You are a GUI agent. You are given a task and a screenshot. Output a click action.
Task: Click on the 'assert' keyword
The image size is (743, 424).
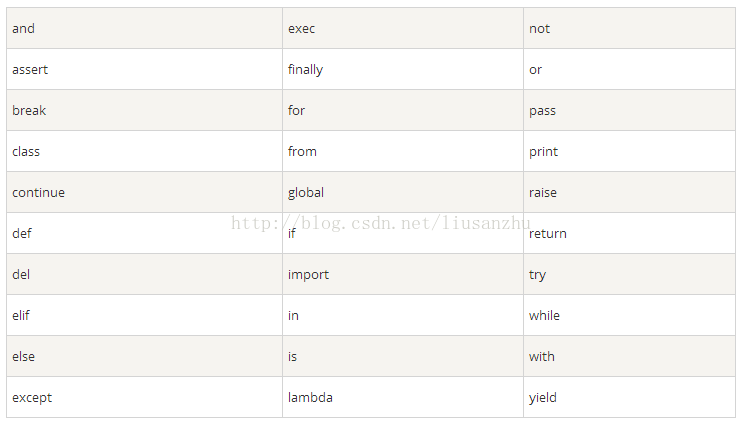click(30, 70)
